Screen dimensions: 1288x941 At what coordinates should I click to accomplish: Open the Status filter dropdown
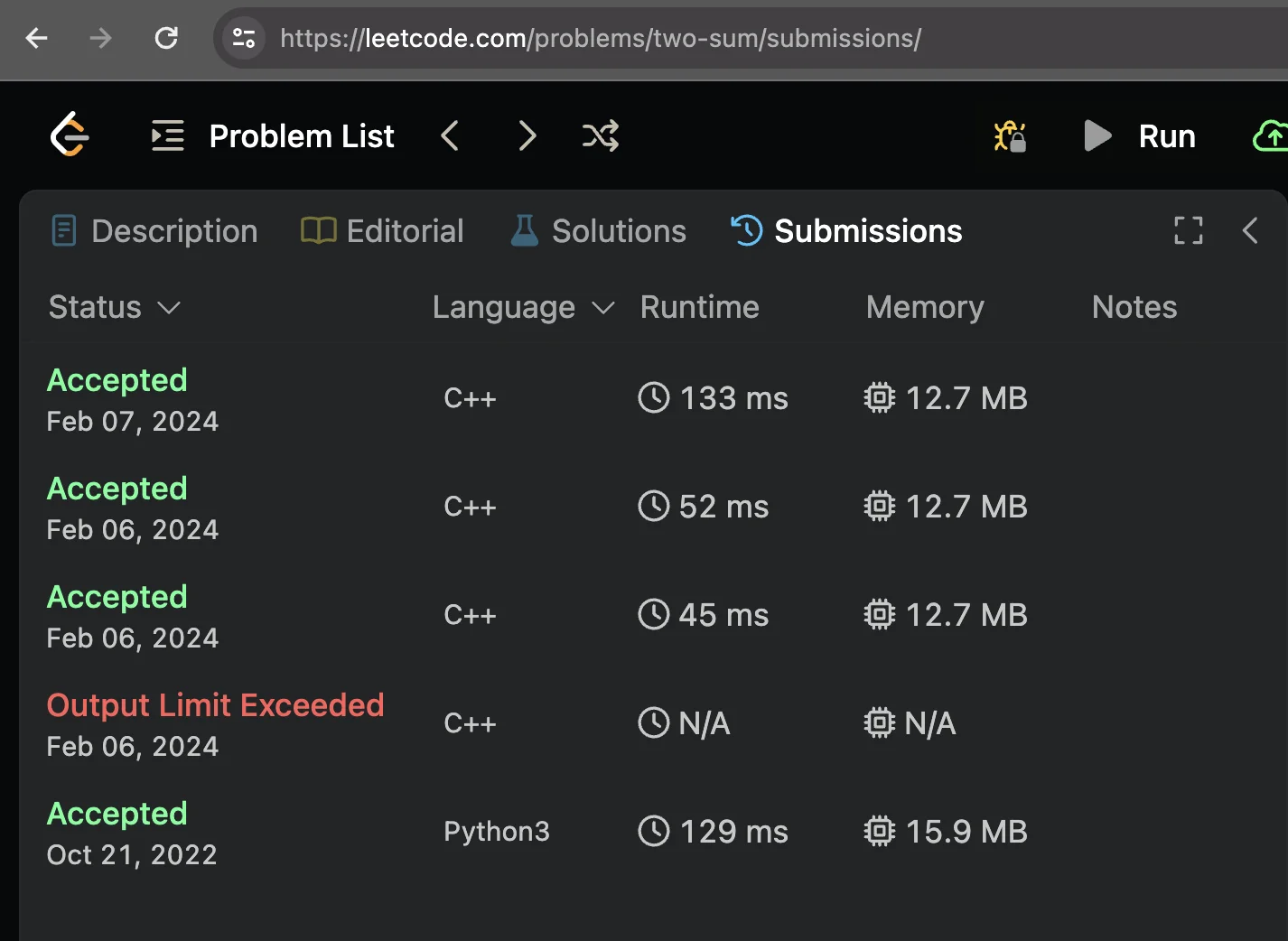pos(115,307)
